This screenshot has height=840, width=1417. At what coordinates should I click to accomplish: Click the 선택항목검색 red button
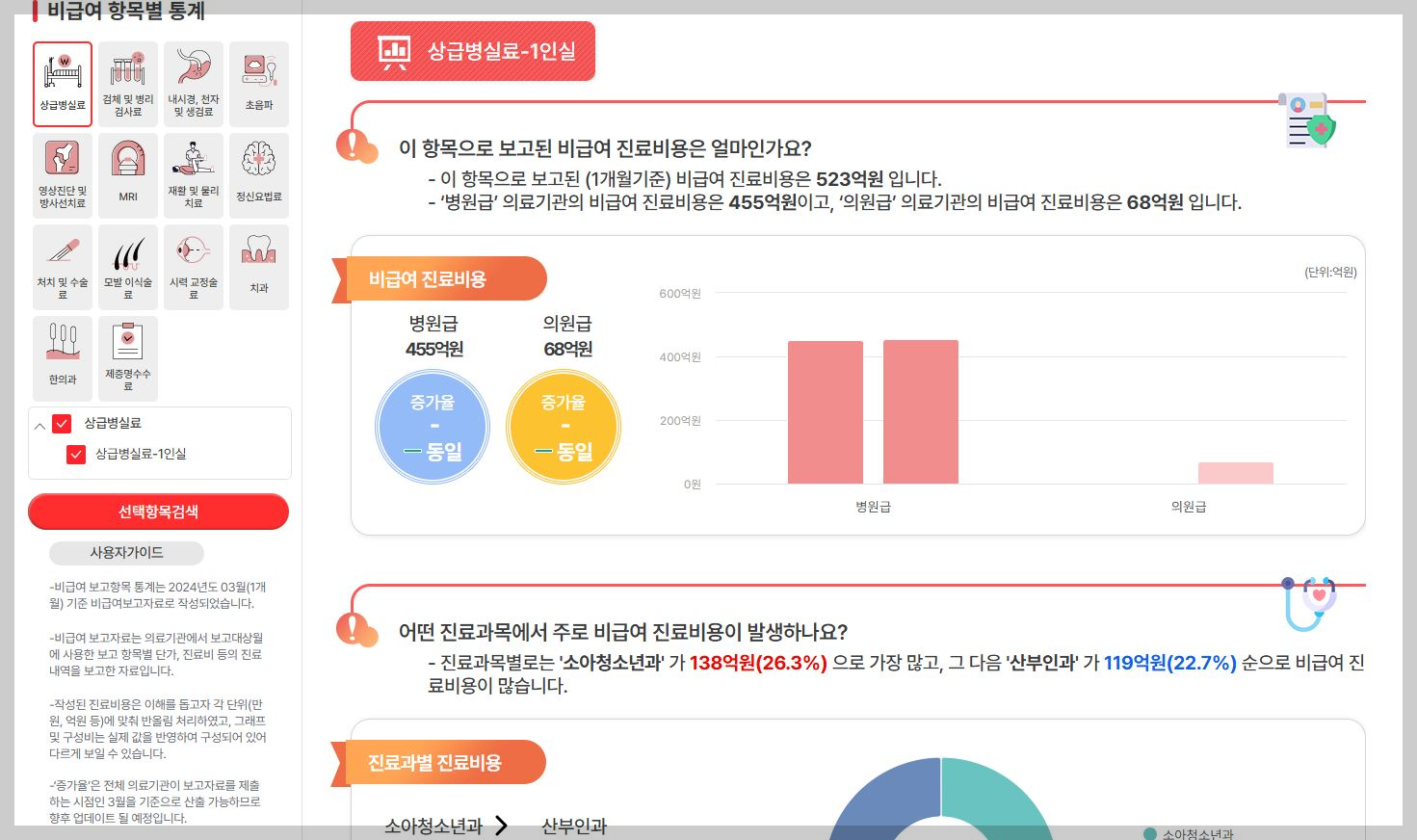pyautogui.click(x=158, y=512)
